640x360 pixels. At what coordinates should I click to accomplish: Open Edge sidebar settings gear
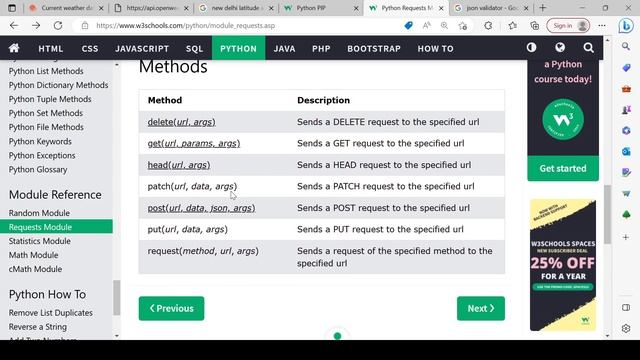tap(626, 328)
